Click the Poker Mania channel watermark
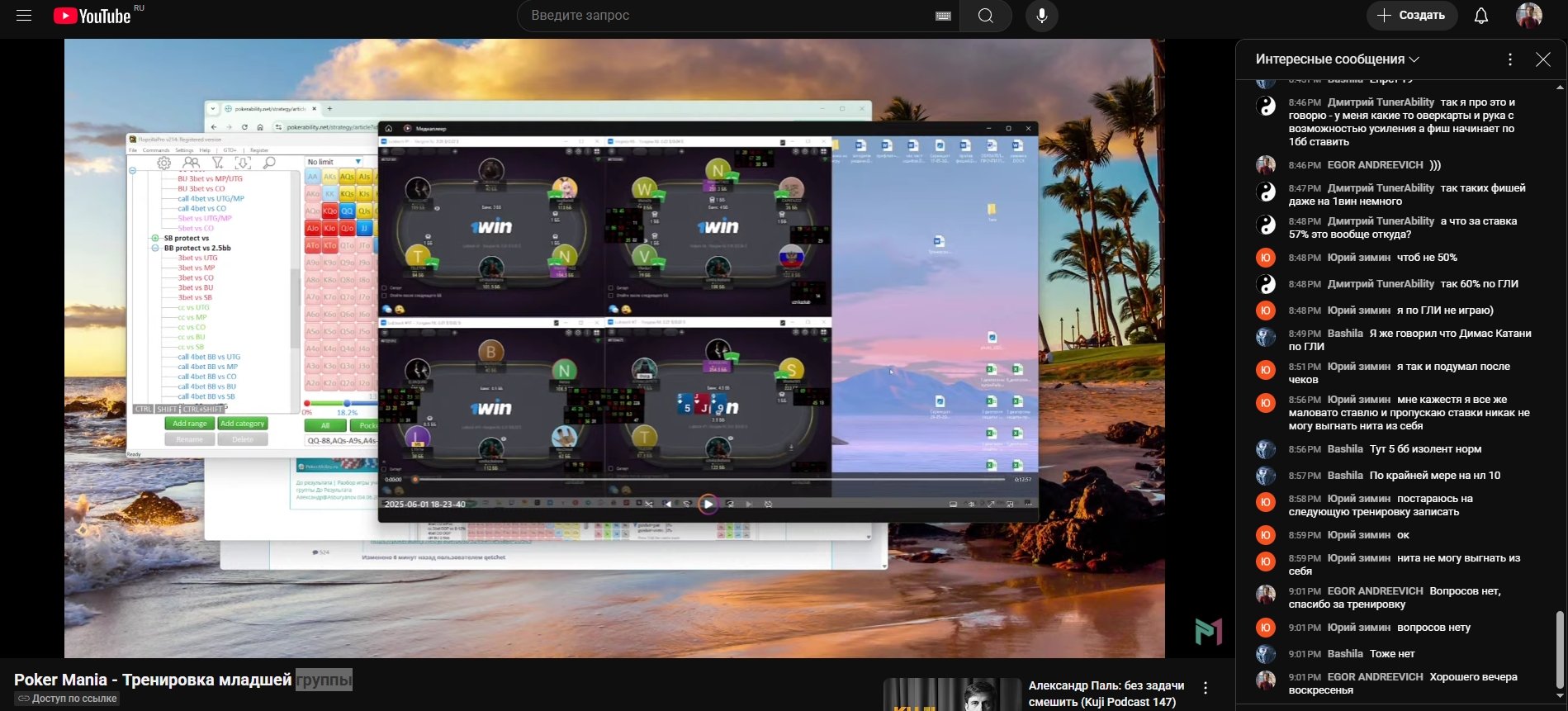1568x711 pixels. (x=1208, y=632)
